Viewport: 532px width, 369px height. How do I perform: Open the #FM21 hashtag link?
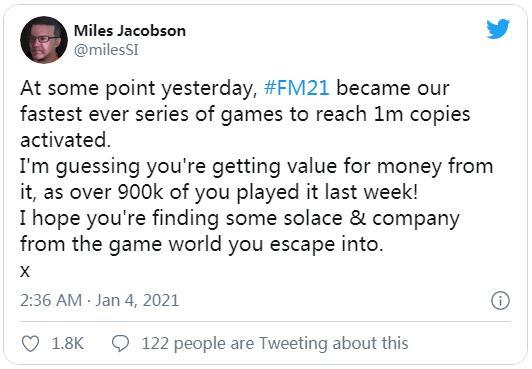click(297, 88)
